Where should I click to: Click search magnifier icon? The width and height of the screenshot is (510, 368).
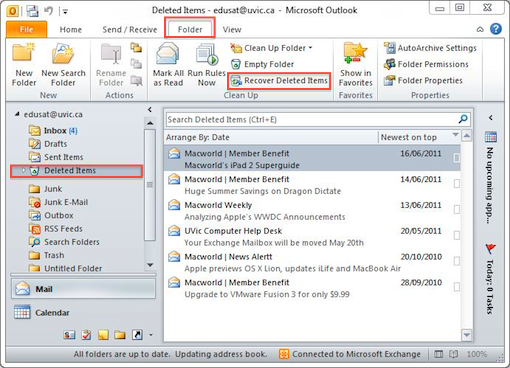tap(463, 119)
